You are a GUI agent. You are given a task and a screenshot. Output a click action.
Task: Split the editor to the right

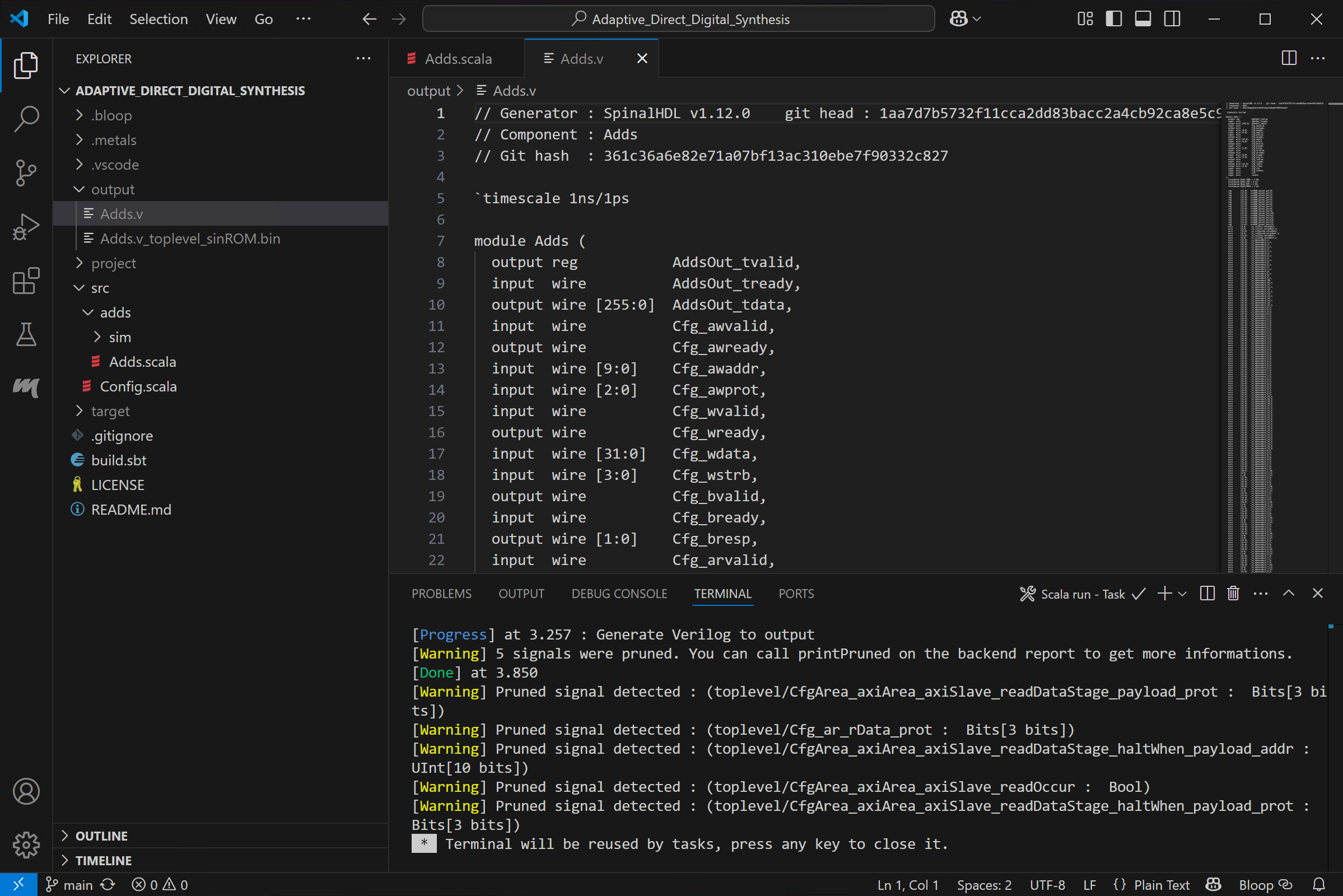click(1289, 58)
